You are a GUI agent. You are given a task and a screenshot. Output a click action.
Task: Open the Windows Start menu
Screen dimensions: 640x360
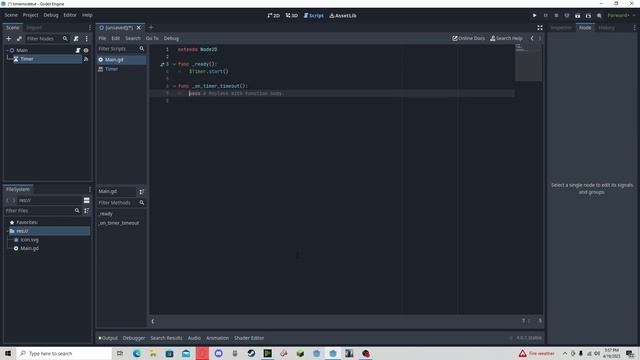(8, 353)
